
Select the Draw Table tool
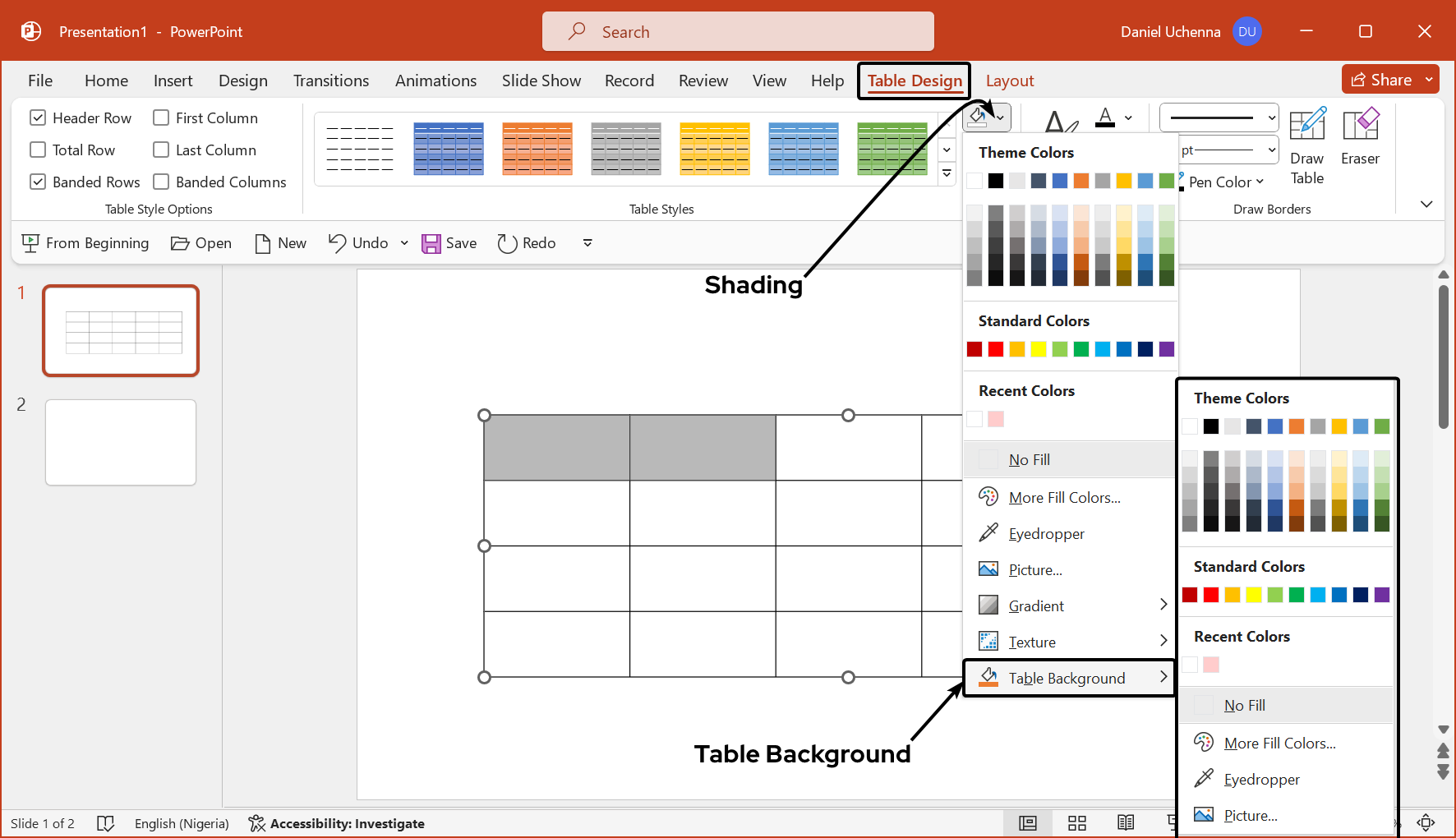pos(1306,146)
